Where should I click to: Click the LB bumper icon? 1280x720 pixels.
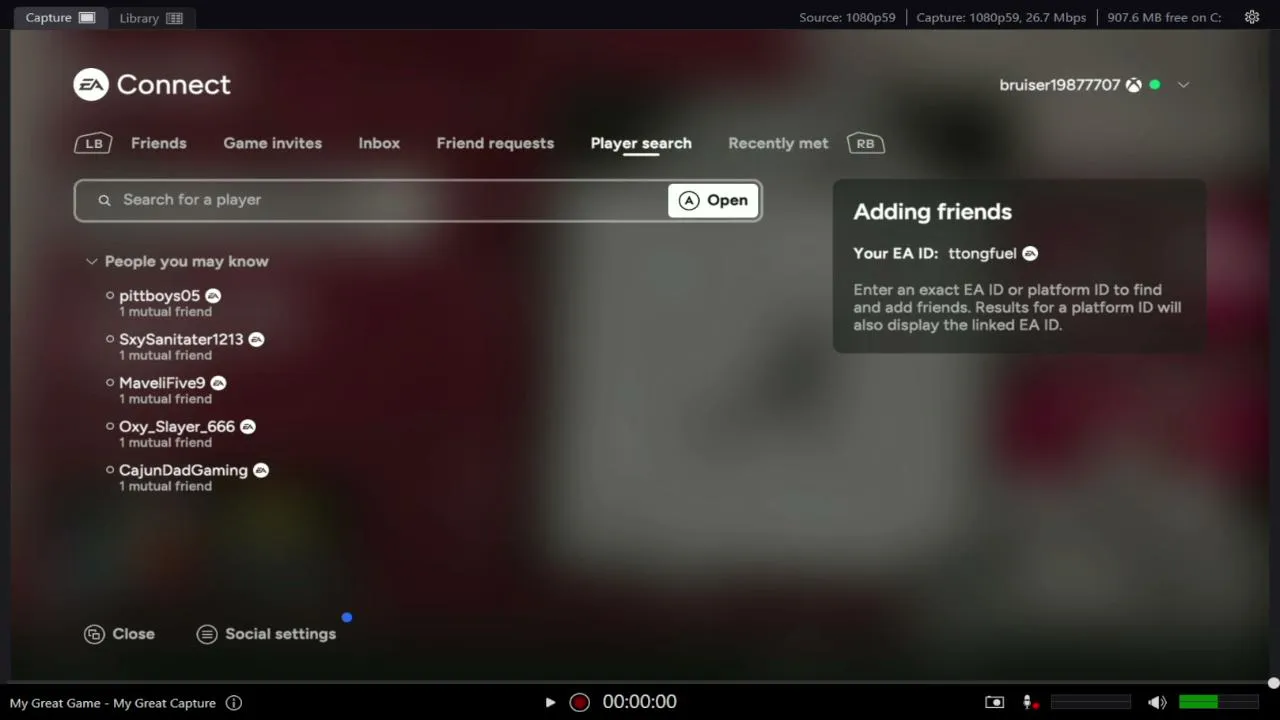[x=93, y=143]
